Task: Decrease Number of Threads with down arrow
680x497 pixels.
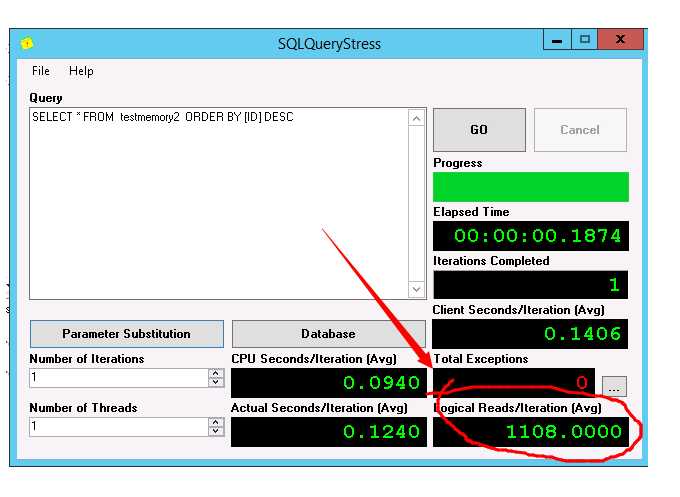Action: click(216, 431)
